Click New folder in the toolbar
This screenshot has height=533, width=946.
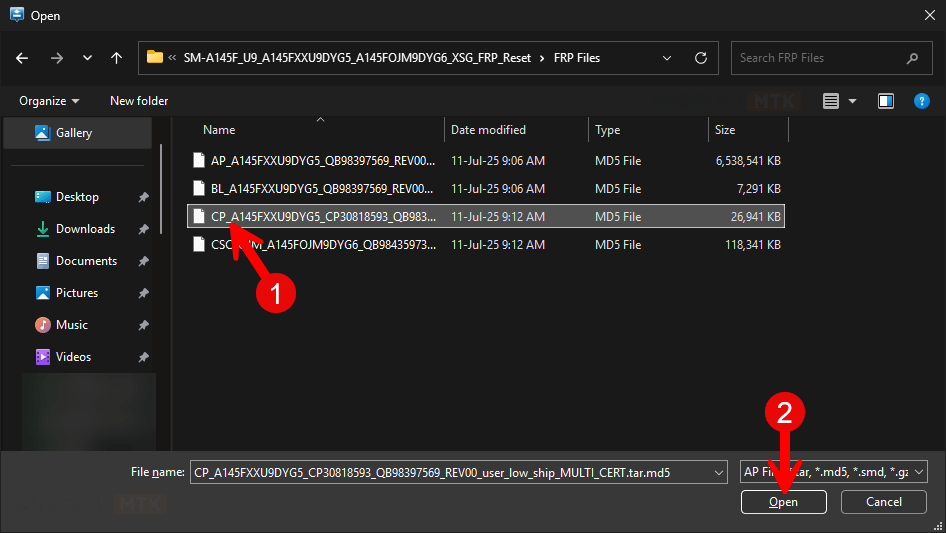coord(139,101)
